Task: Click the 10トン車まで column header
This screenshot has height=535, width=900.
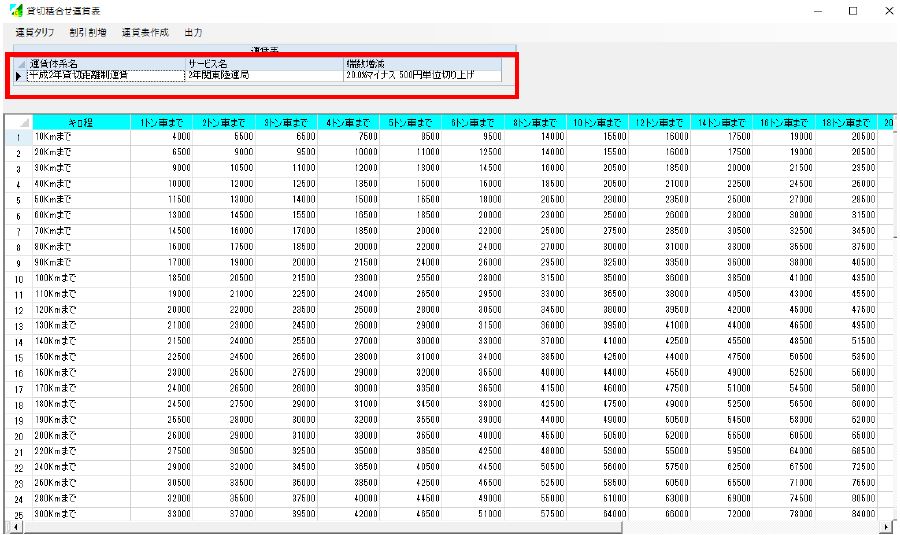Action: (598, 122)
